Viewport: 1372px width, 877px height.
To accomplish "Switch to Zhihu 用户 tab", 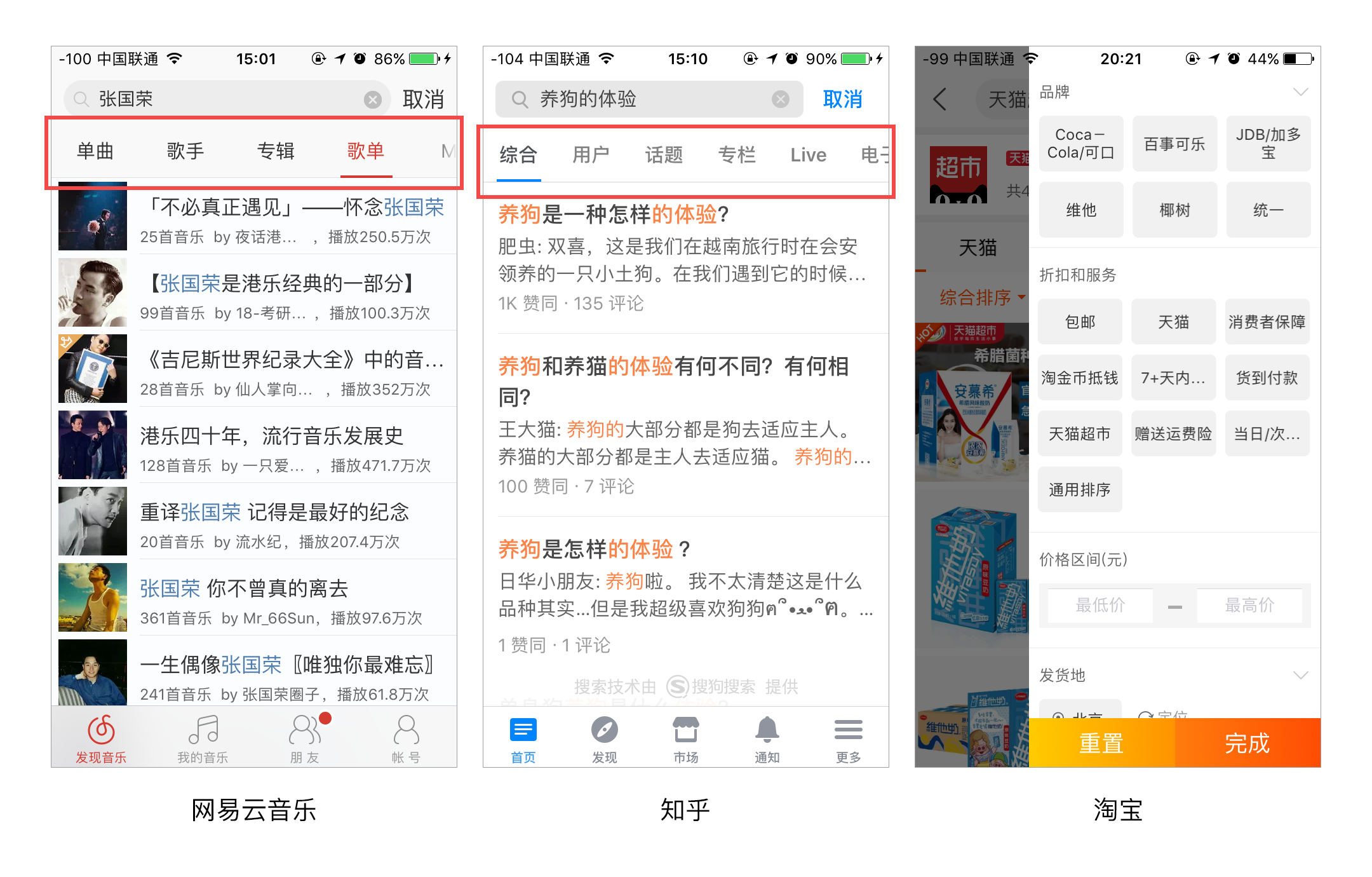I will pyautogui.click(x=591, y=155).
